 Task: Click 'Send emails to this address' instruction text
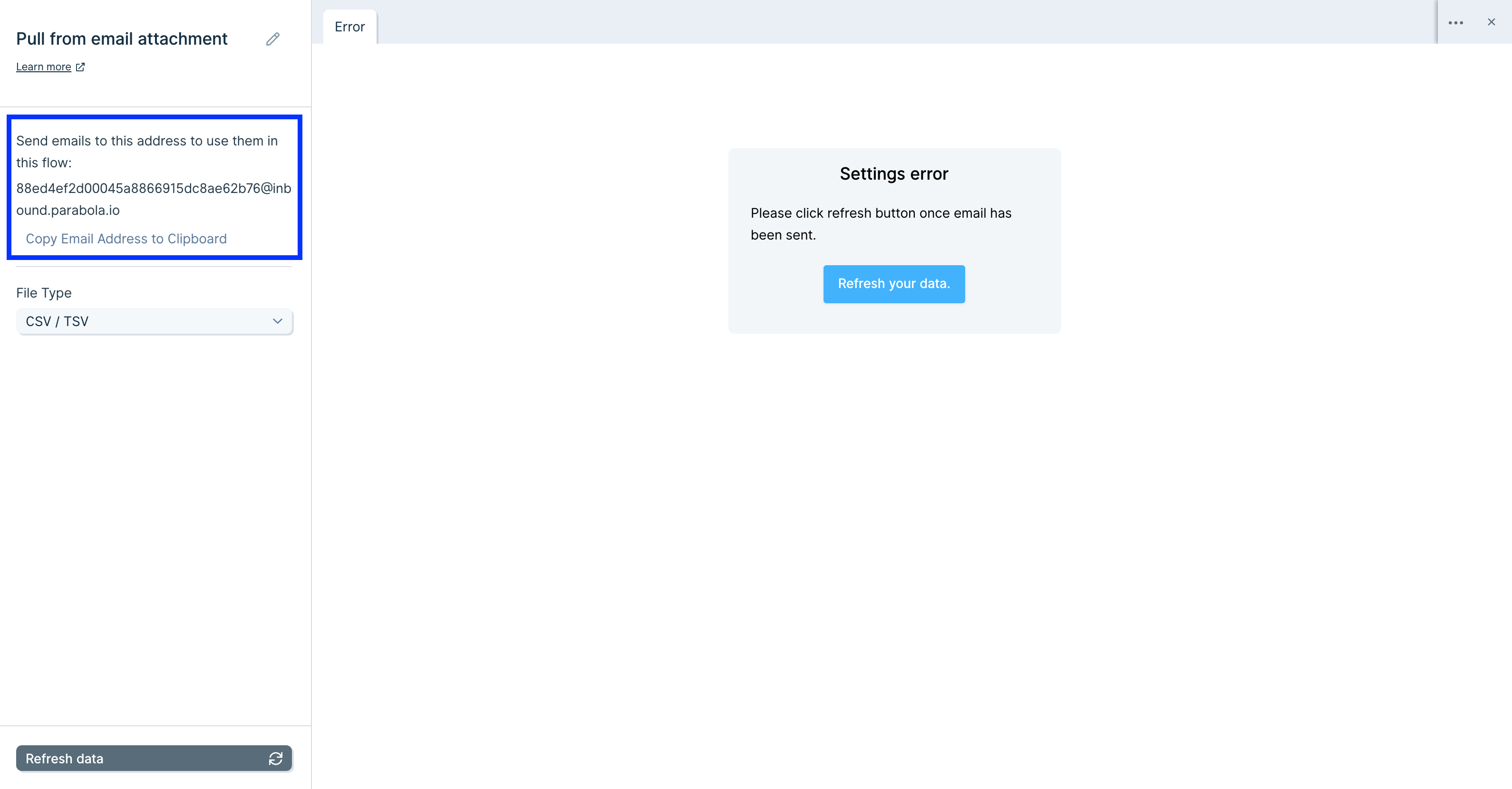pos(147,152)
